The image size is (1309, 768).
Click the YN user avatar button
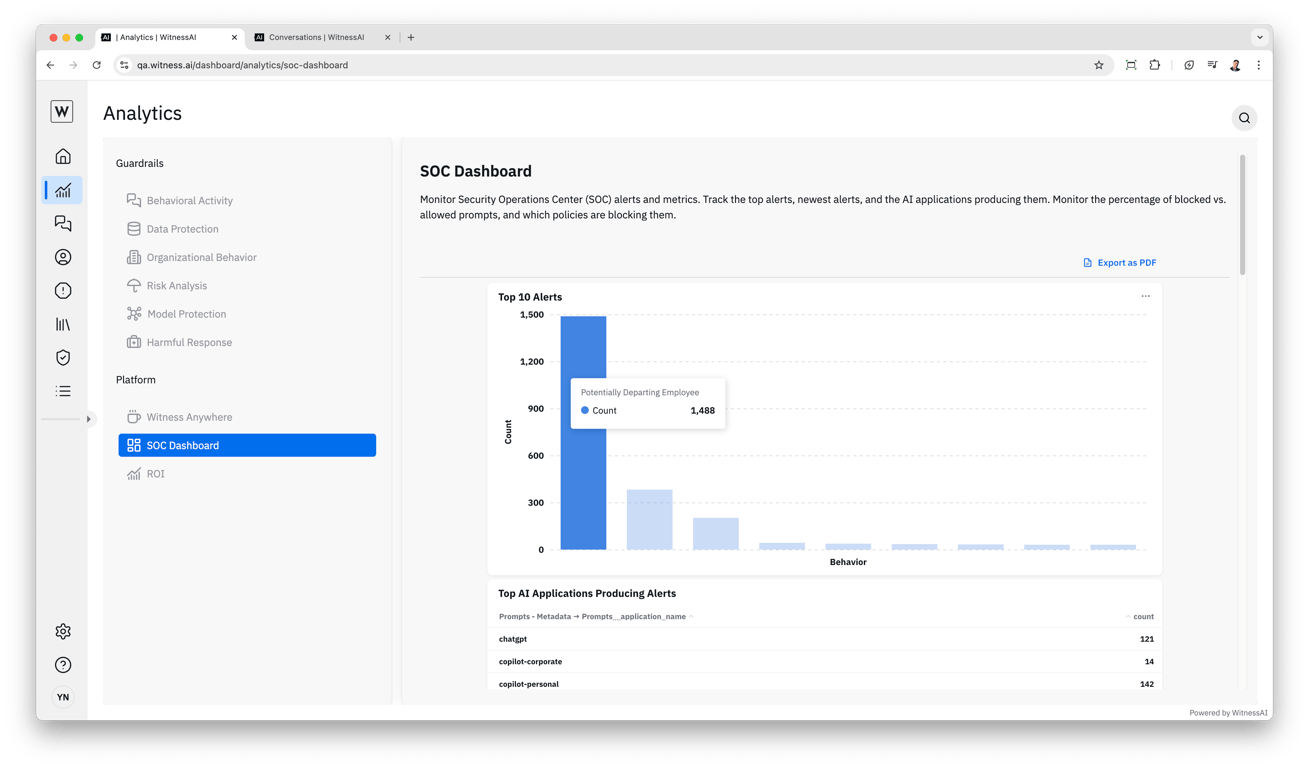63,697
